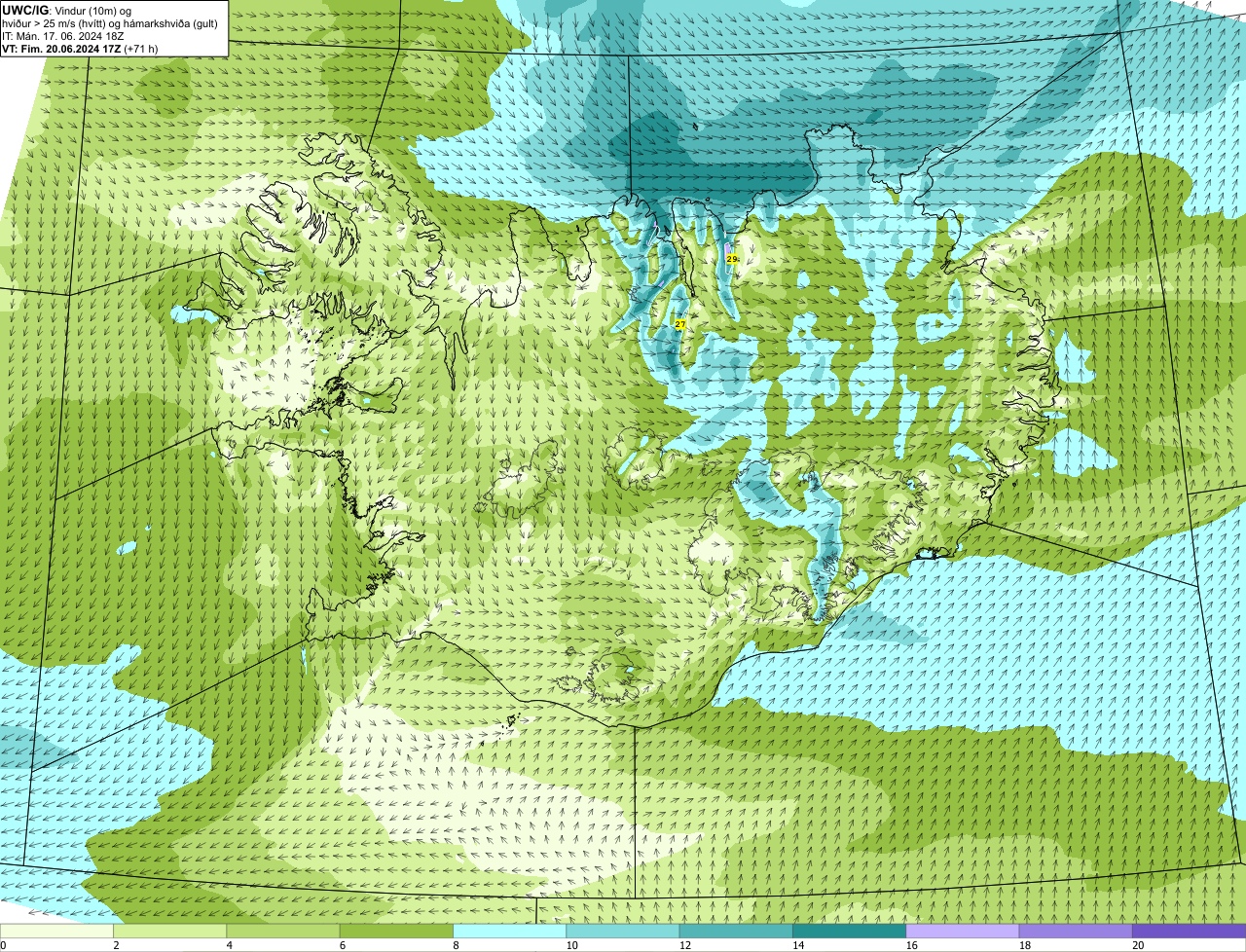The width and height of the screenshot is (1246, 952).
Task: Select the 0–2 m/s palest color swatch
Action: [56, 931]
